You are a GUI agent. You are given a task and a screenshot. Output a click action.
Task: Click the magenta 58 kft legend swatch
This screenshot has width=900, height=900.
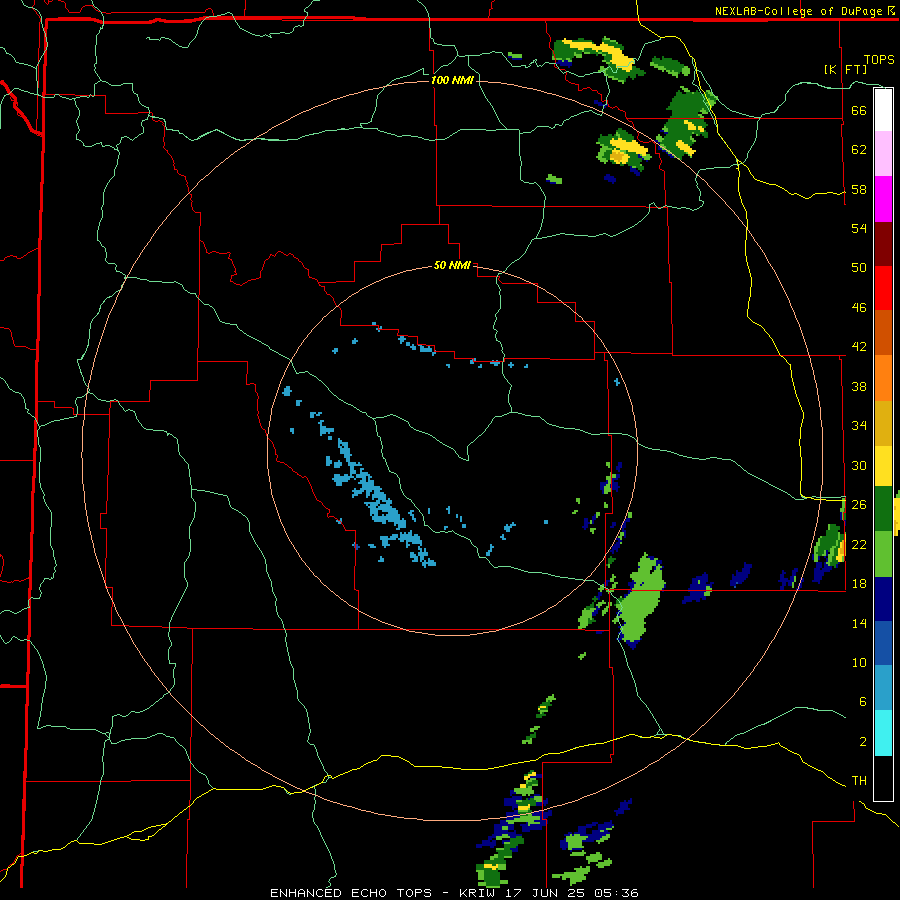click(883, 199)
